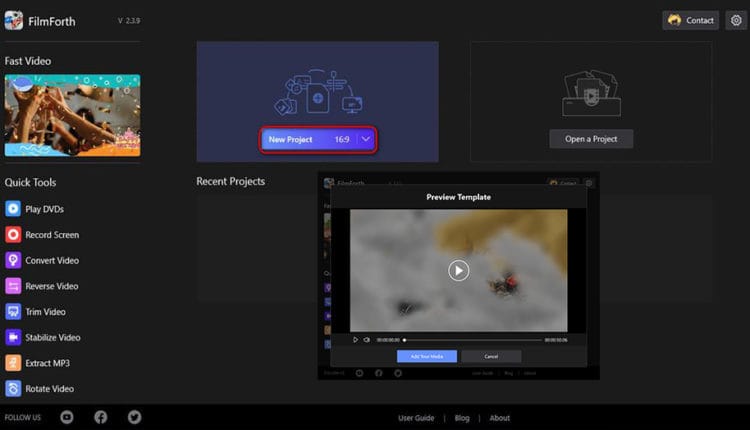
Task: Open the Play DVDs tool icon
Action: (x=13, y=209)
